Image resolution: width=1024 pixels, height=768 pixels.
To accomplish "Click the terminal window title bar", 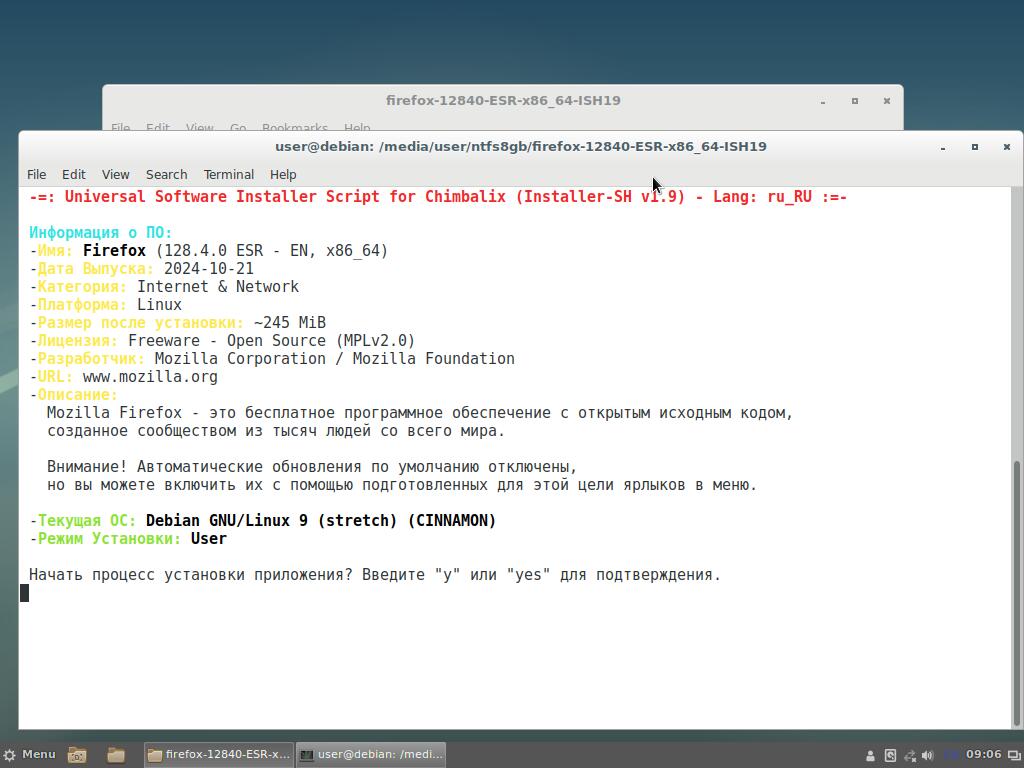I will click(x=520, y=146).
